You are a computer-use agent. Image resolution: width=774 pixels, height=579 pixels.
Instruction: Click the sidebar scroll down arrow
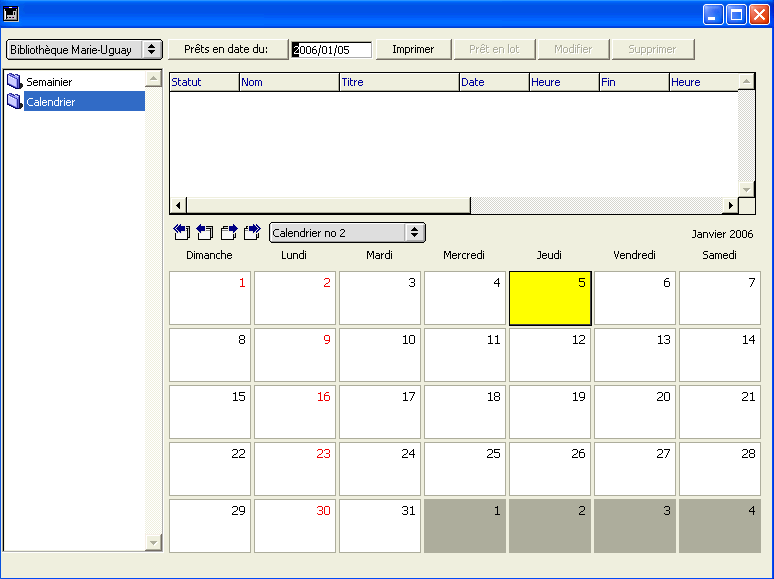point(153,543)
